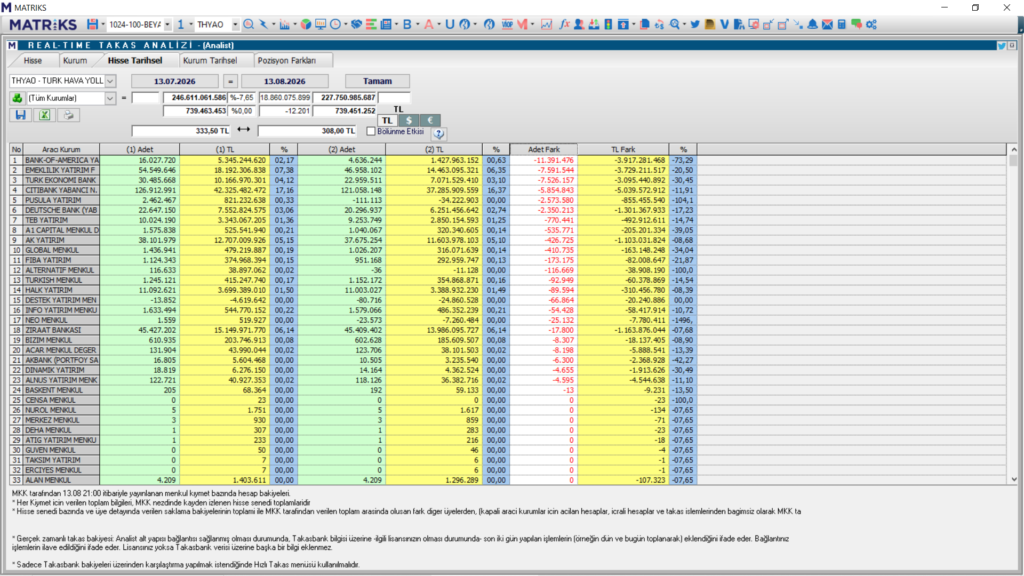1024x576 pixels.
Task: Click the Tamam button
Action: point(377,81)
